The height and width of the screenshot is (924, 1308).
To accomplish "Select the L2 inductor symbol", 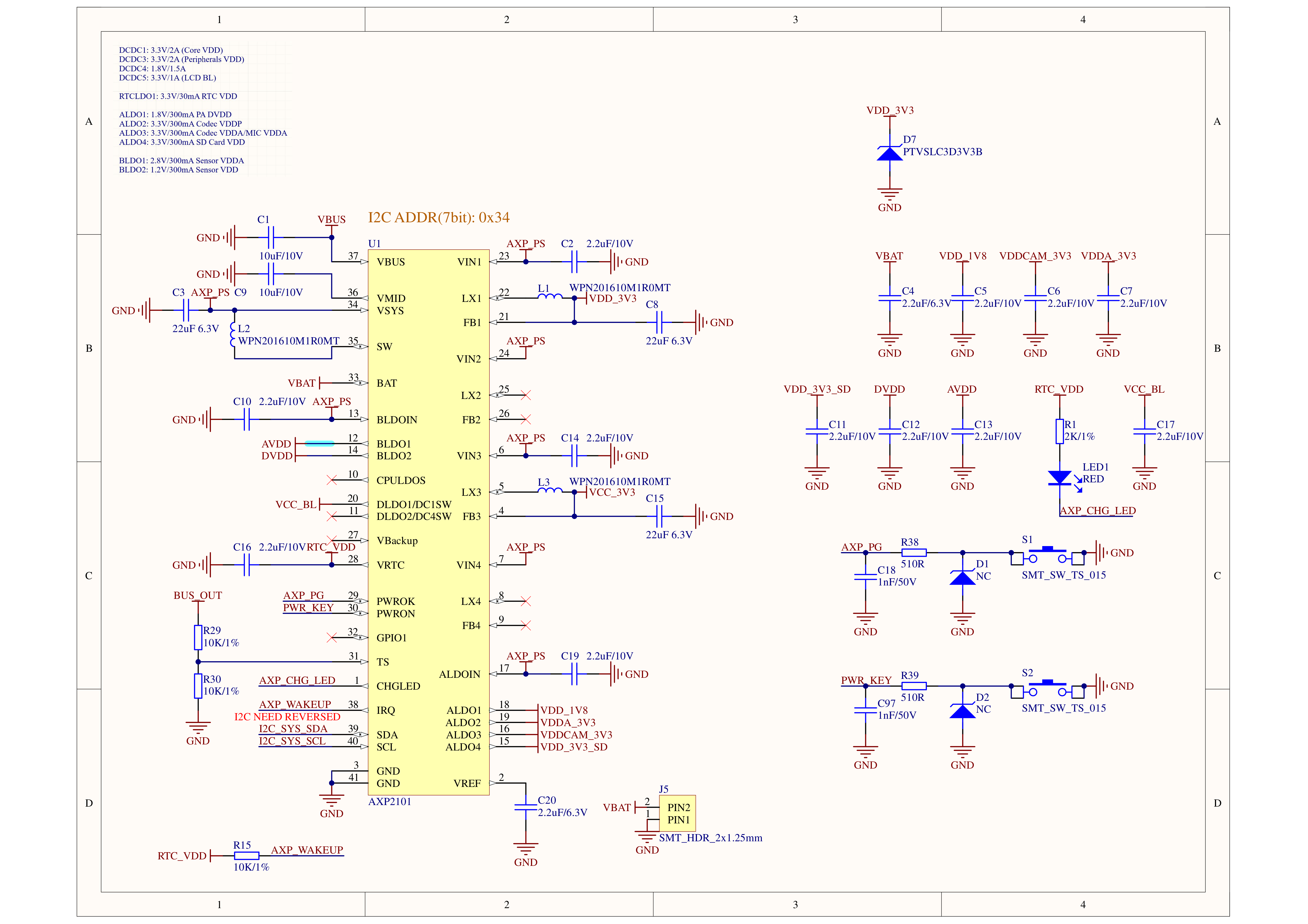I will 232,334.
